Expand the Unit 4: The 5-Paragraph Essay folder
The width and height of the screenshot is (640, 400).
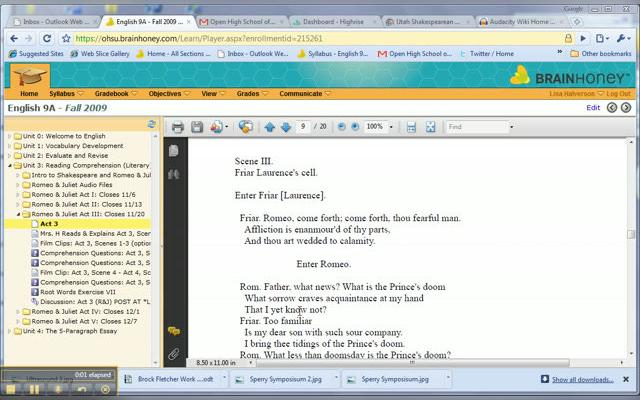pyautogui.click(x=9, y=331)
